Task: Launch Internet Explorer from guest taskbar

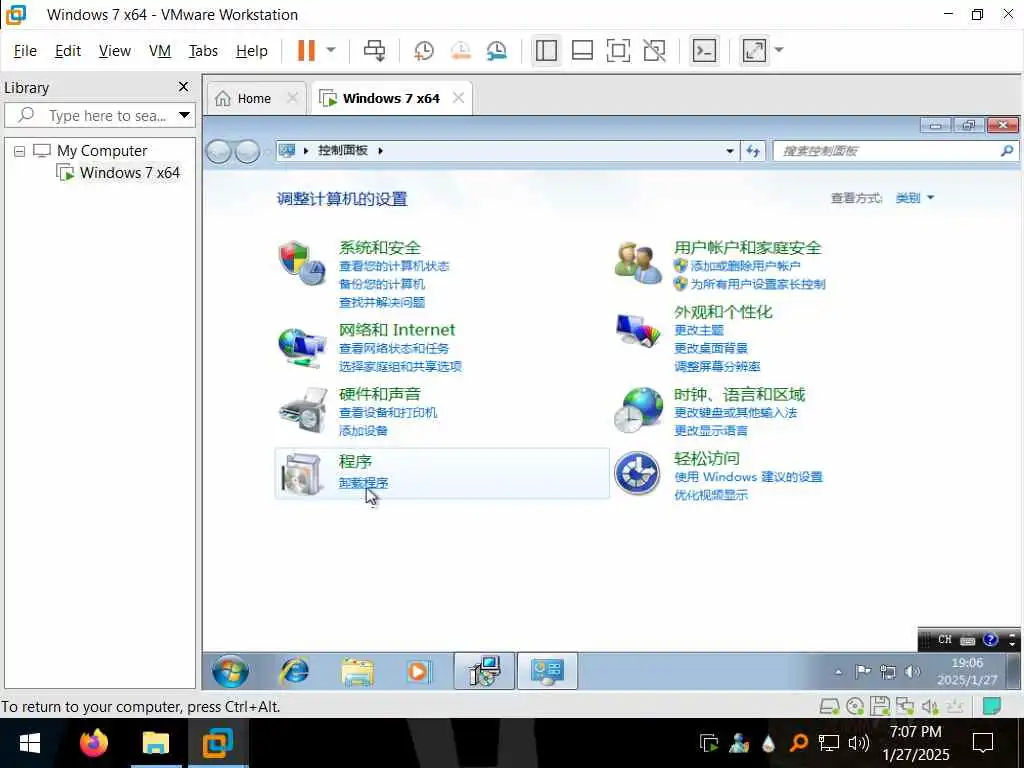Action: (294, 671)
